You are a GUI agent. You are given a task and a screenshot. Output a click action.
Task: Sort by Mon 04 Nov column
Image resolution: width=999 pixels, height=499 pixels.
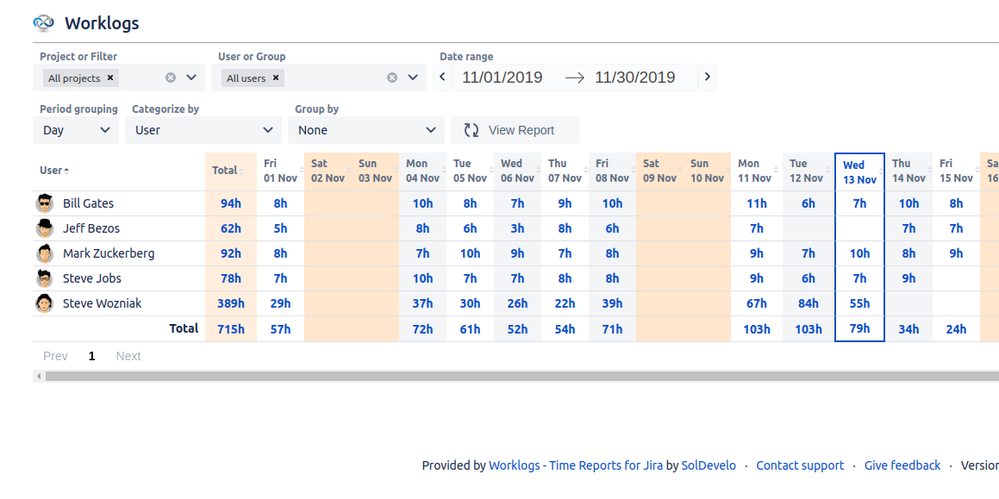pyautogui.click(x=422, y=171)
